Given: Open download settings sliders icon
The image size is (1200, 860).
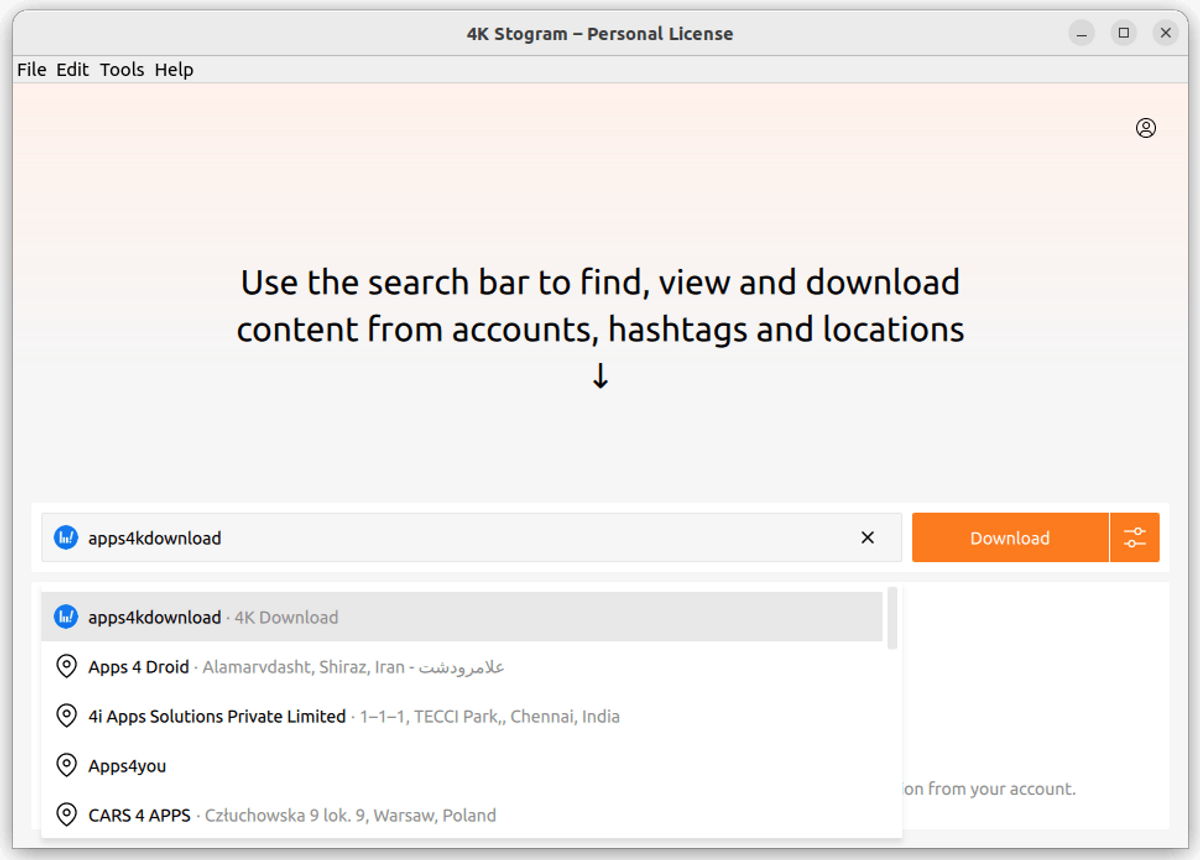Looking at the screenshot, I should [x=1135, y=538].
